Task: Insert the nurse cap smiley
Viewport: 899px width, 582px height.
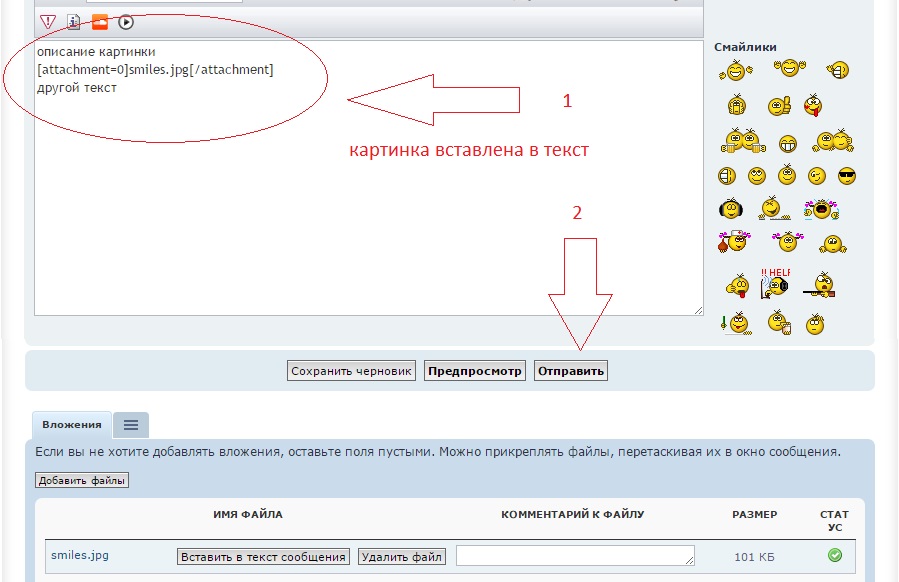Action: (731, 241)
